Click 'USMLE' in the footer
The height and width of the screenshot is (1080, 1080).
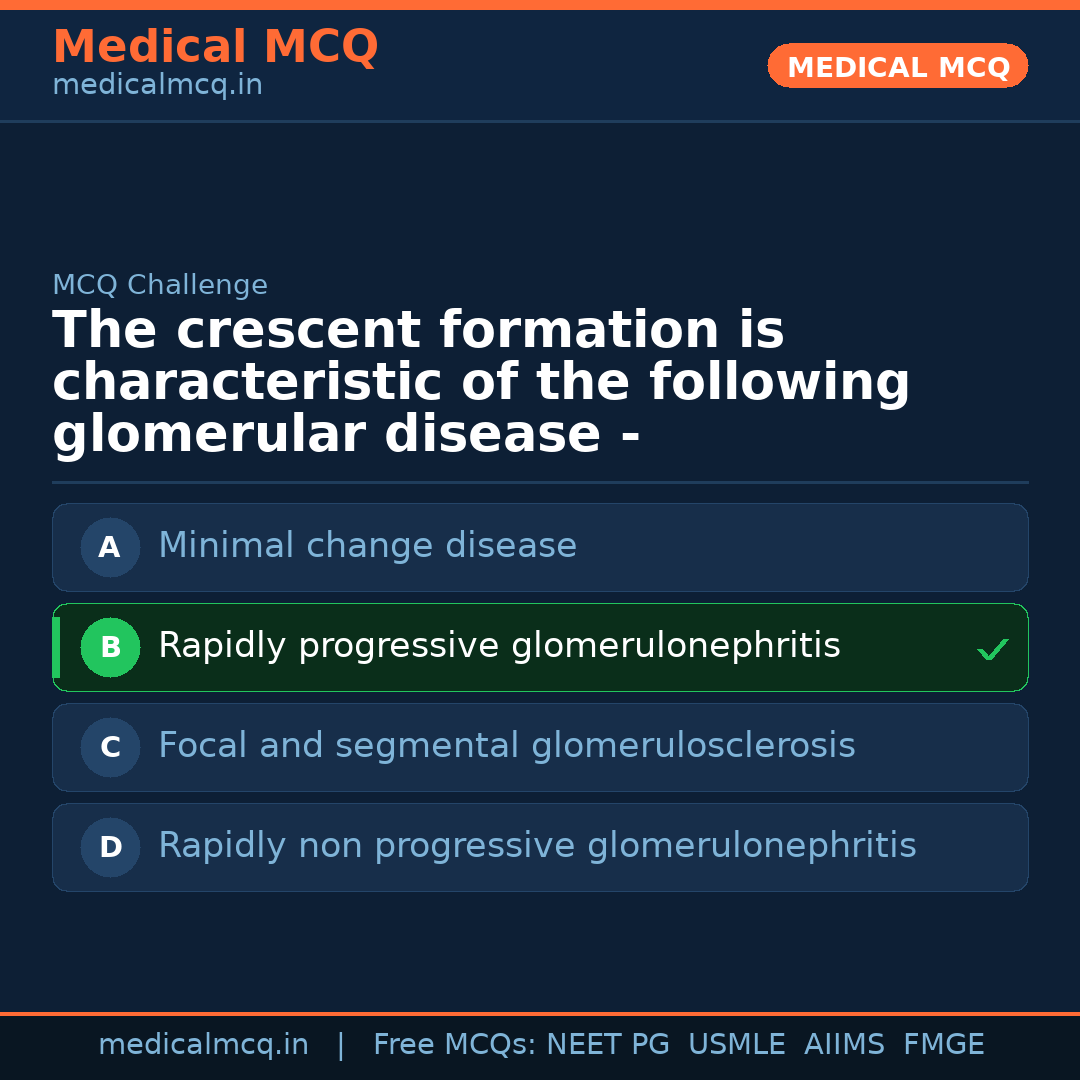point(736,1045)
